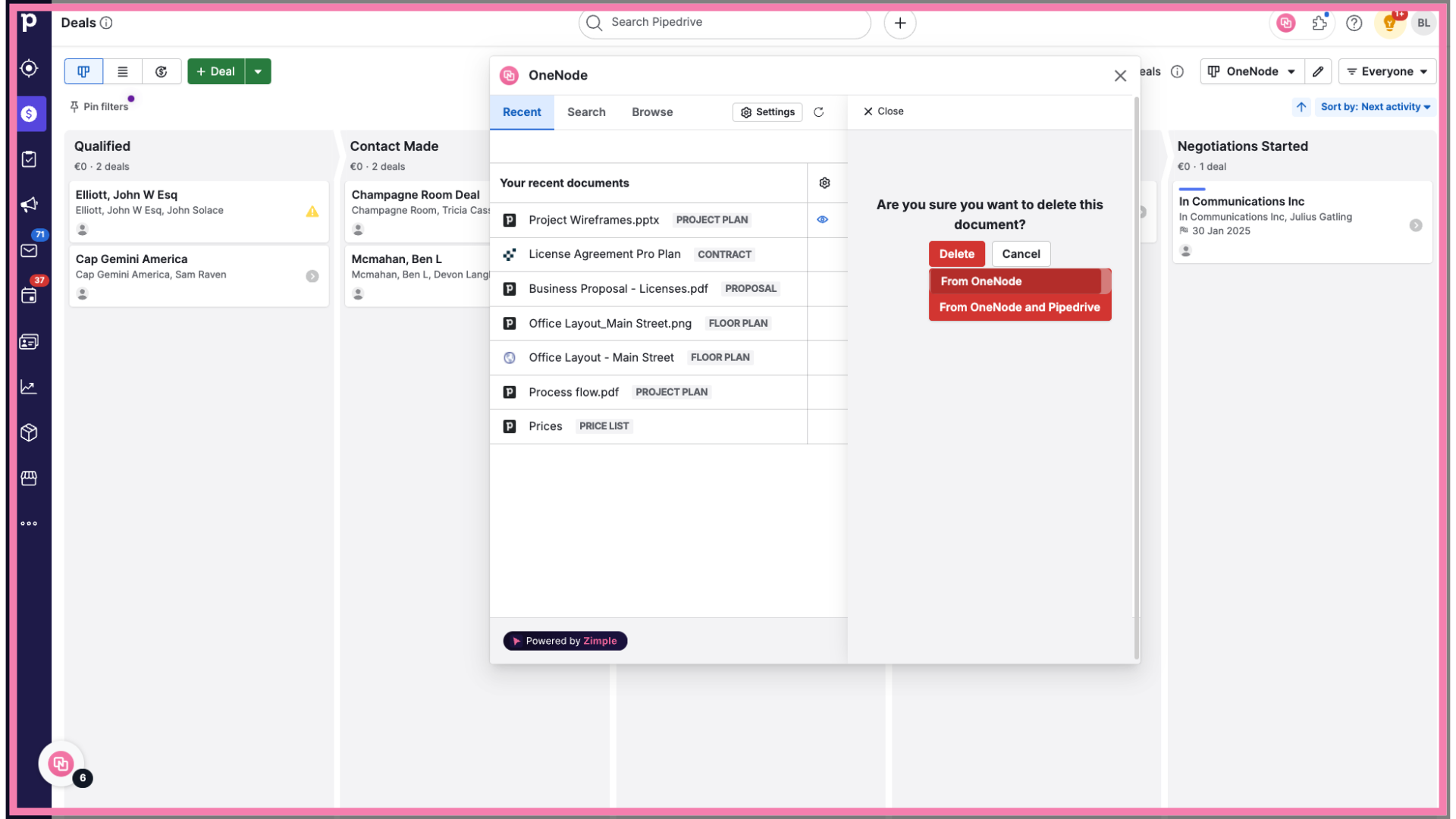Click the email sidebar icon

click(x=28, y=250)
